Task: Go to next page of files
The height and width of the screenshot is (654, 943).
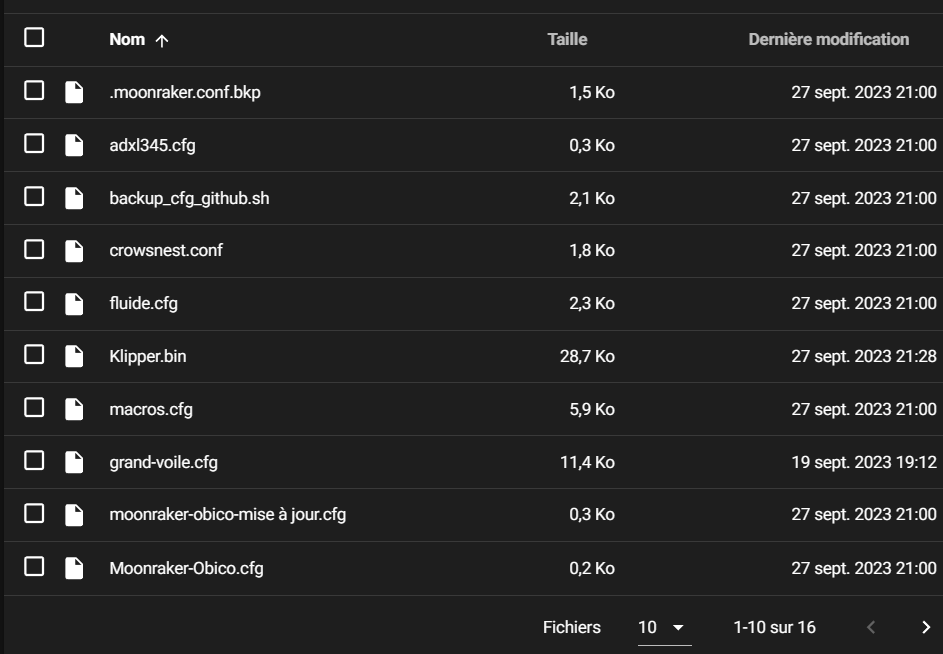Action: click(926, 628)
